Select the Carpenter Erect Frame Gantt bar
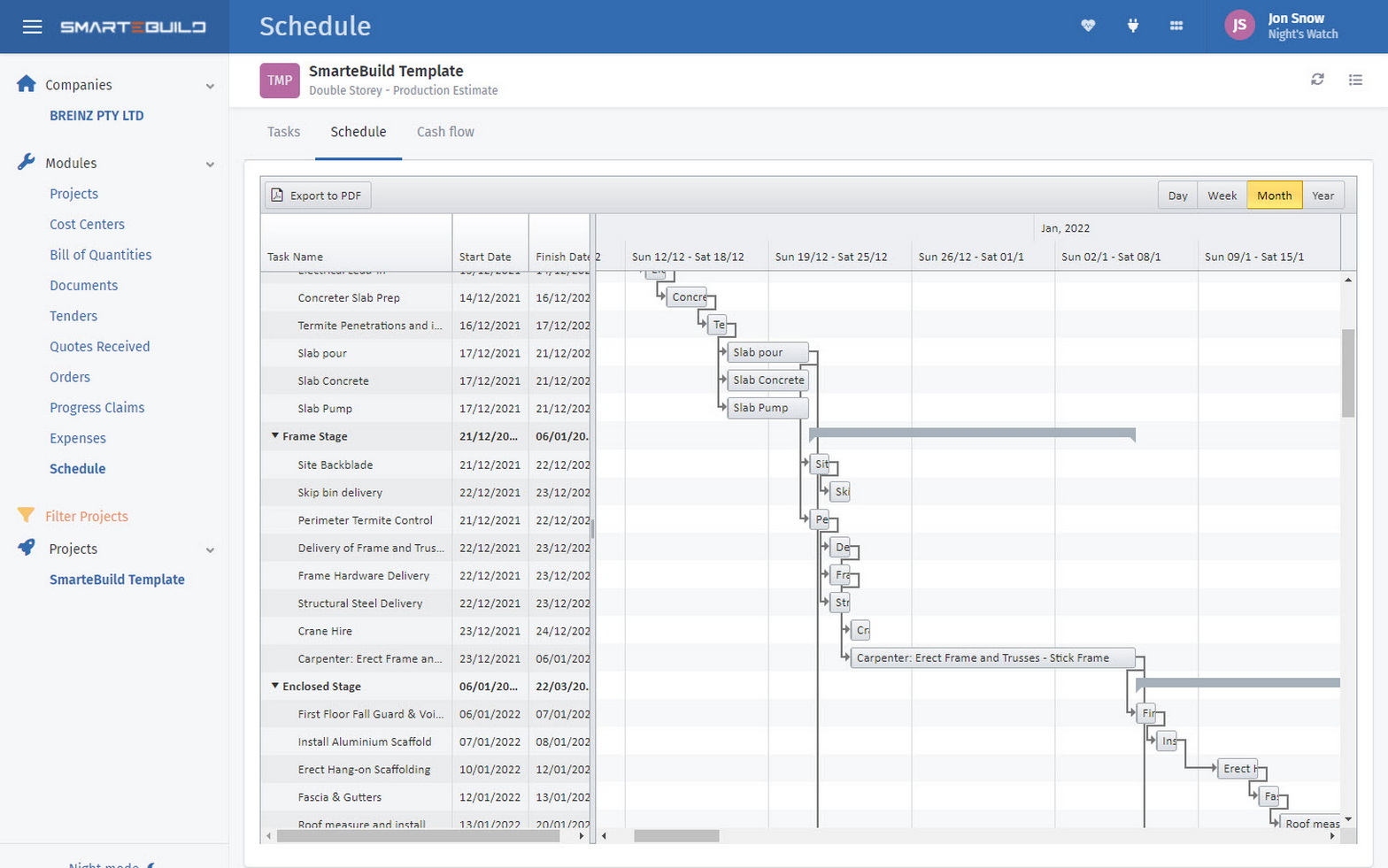The height and width of the screenshot is (868, 1388). 991,658
